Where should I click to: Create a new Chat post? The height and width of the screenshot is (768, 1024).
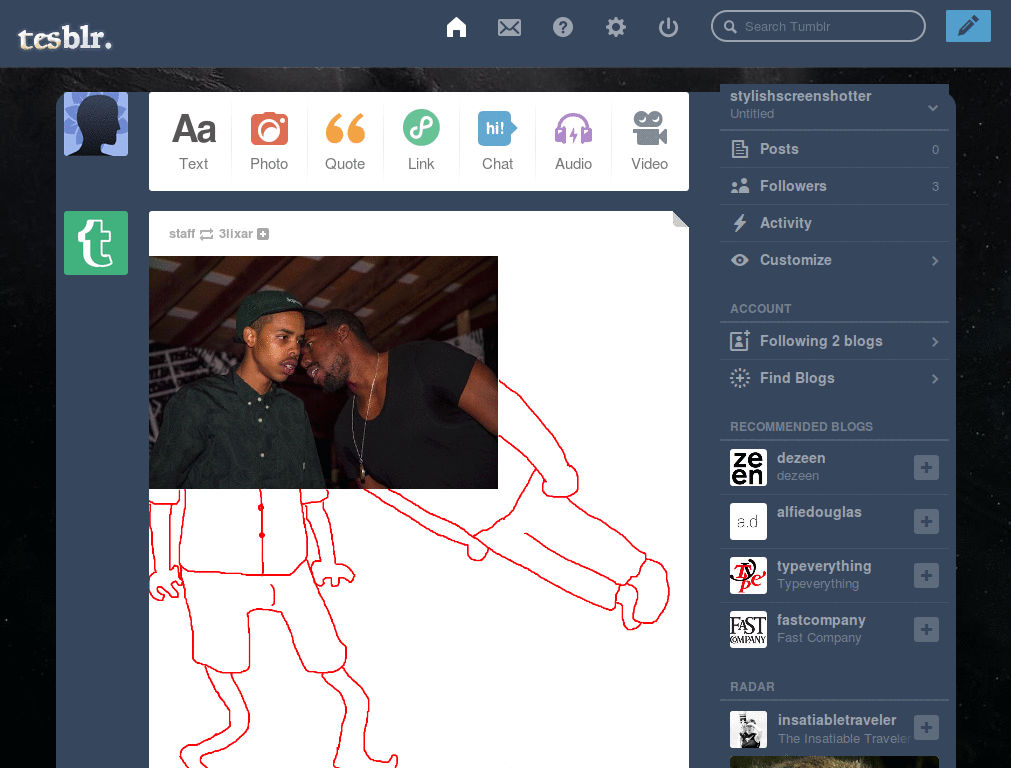pos(497,141)
